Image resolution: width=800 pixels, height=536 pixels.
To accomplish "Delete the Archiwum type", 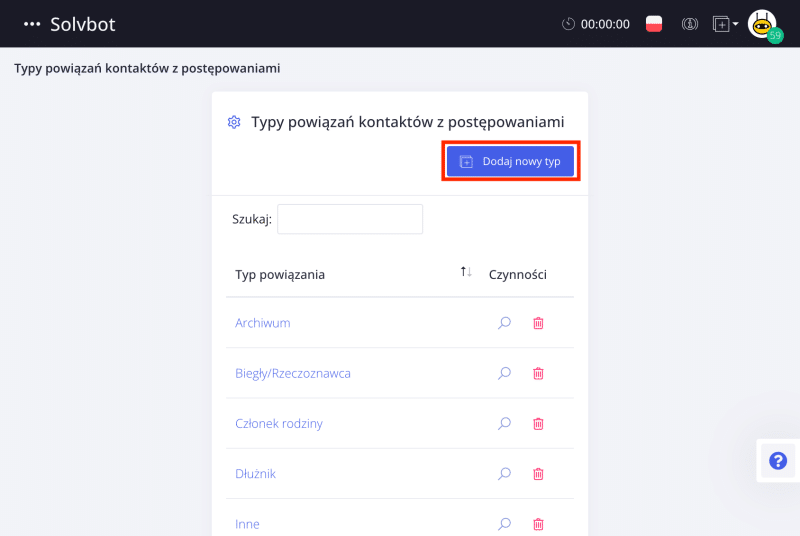I will (538, 323).
